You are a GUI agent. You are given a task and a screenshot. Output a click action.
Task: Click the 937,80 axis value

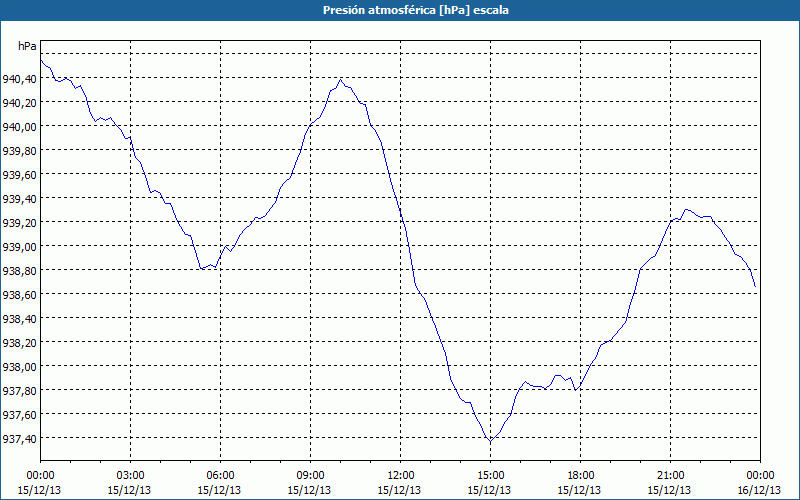(19, 390)
